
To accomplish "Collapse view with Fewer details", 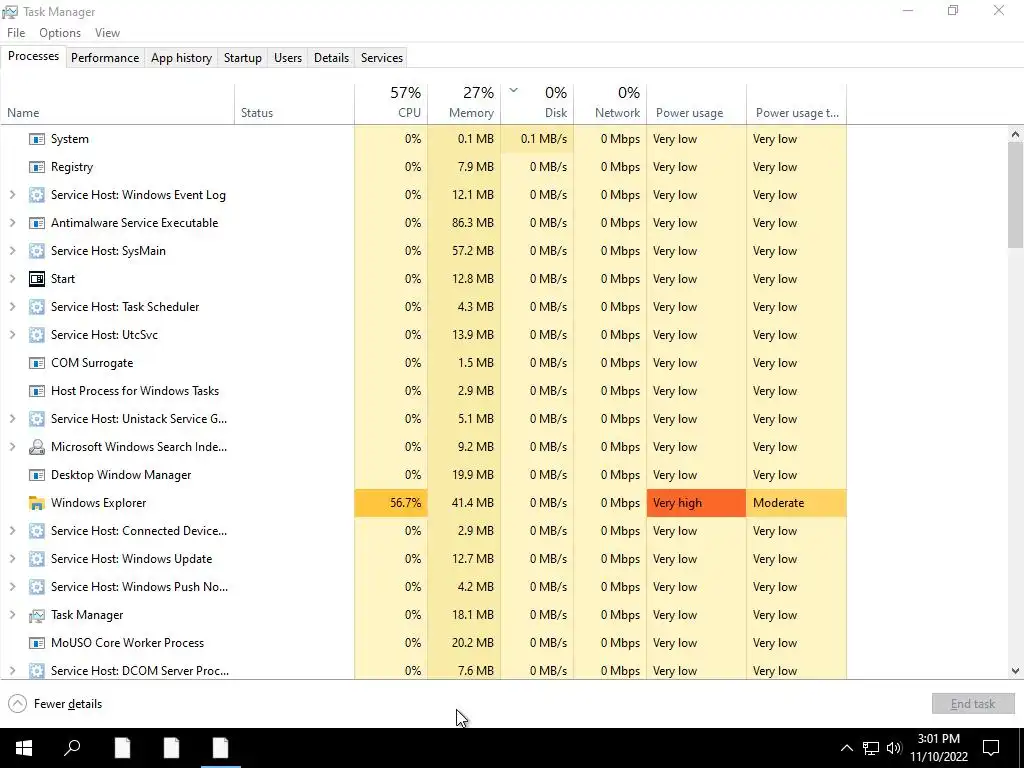I will point(56,704).
